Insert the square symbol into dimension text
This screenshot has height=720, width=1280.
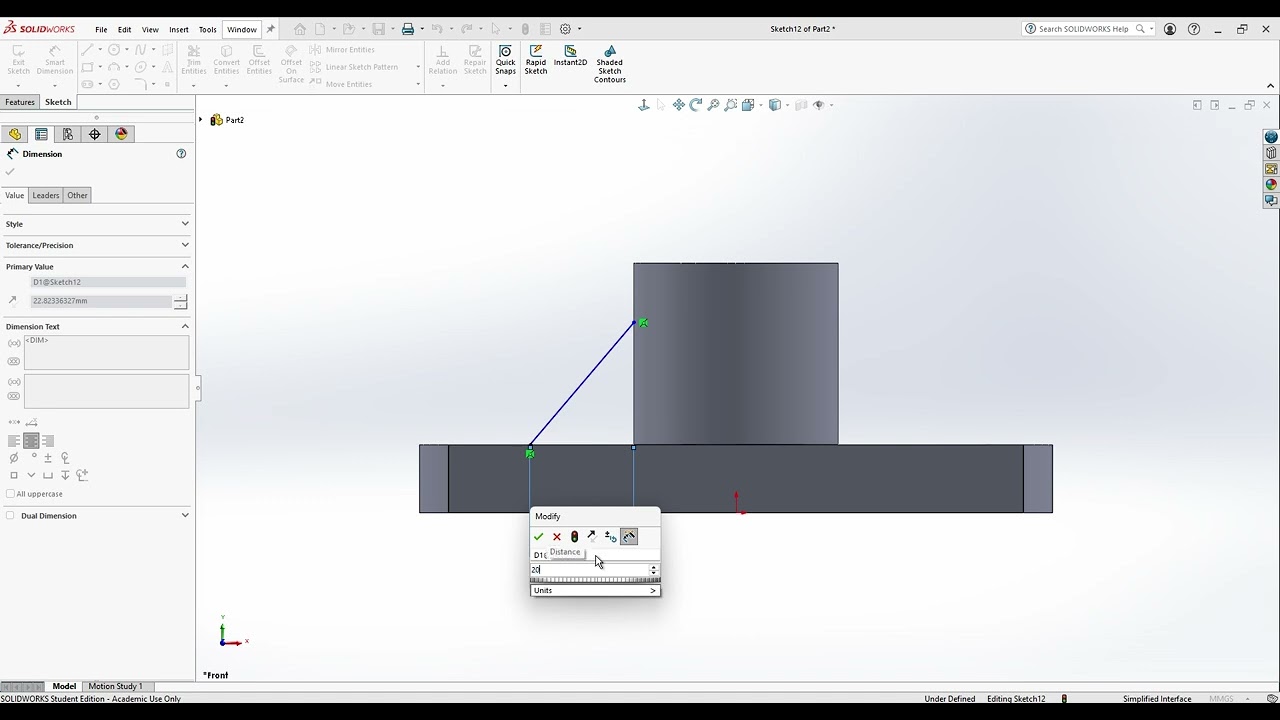14,475
